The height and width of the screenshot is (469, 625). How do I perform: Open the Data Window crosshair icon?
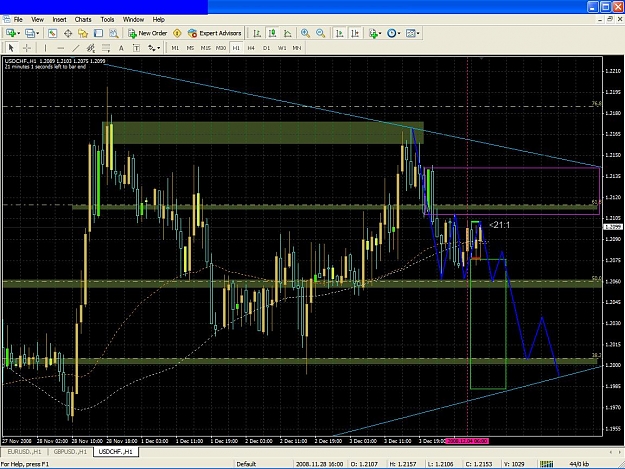point(68,33)
